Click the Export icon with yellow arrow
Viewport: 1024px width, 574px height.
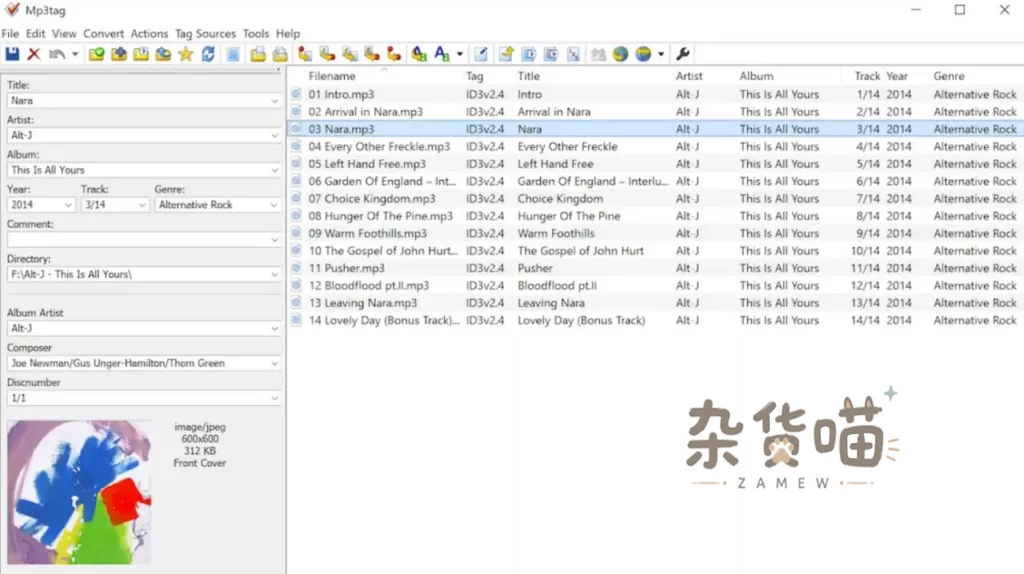[x=506, y=54]
